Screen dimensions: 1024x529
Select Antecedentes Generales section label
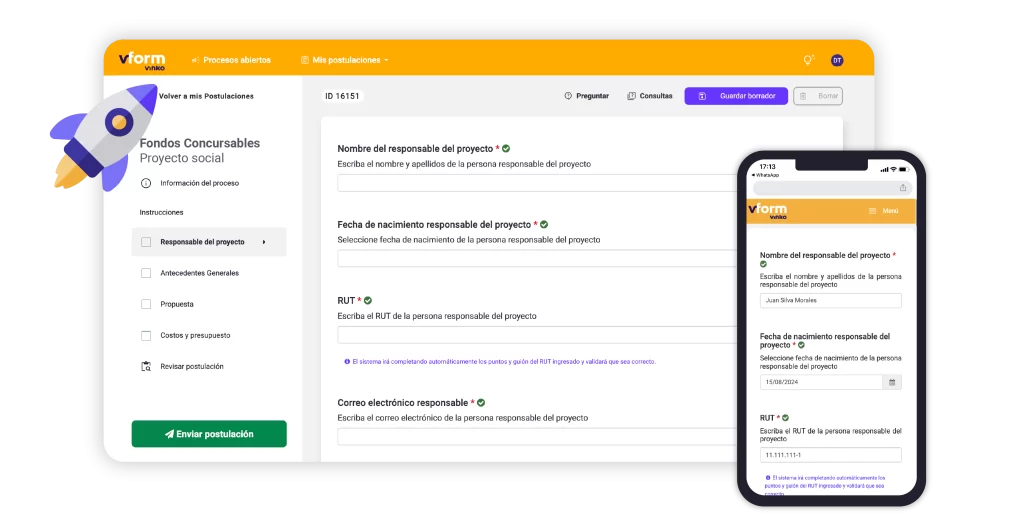coord(200,273)
